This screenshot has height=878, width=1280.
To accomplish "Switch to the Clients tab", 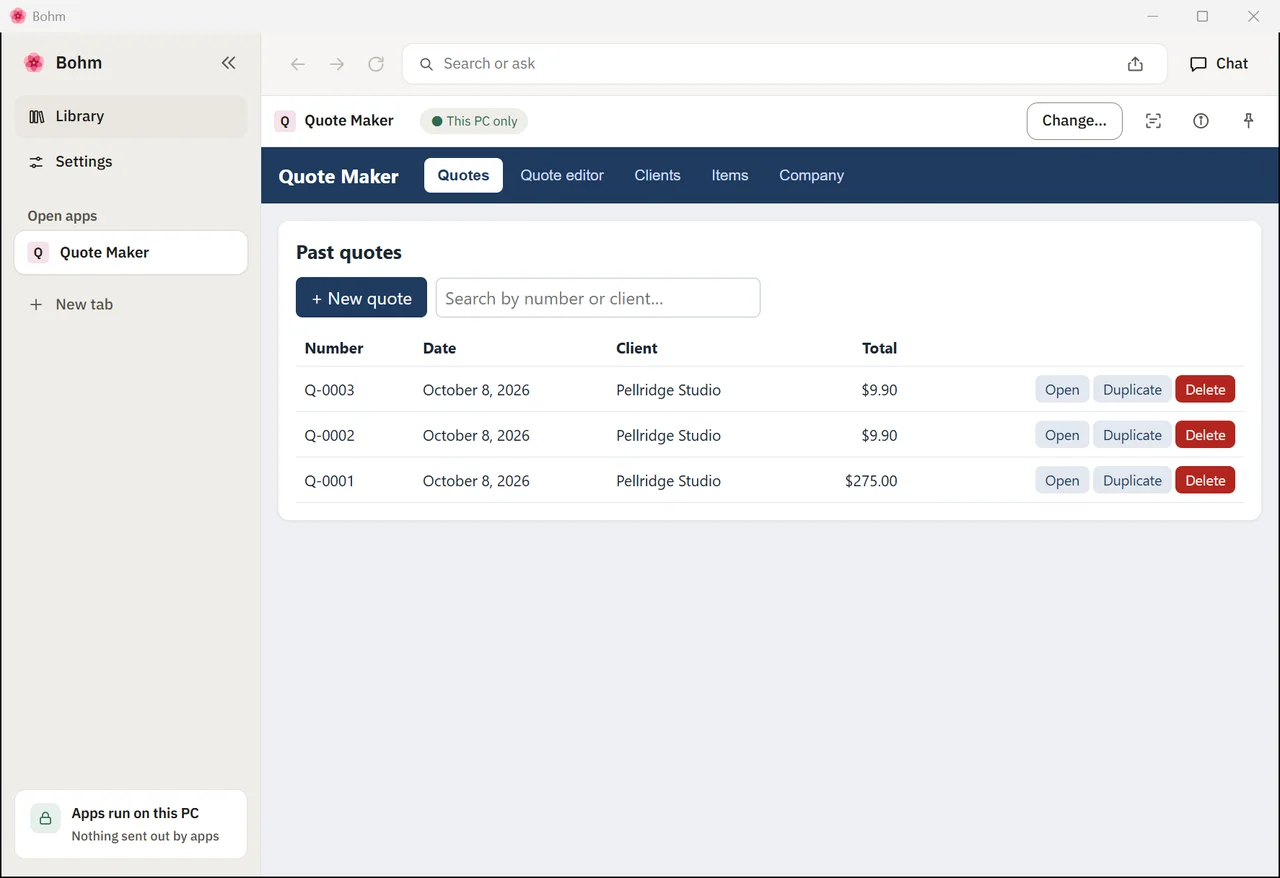I will (x=657, y=175).
